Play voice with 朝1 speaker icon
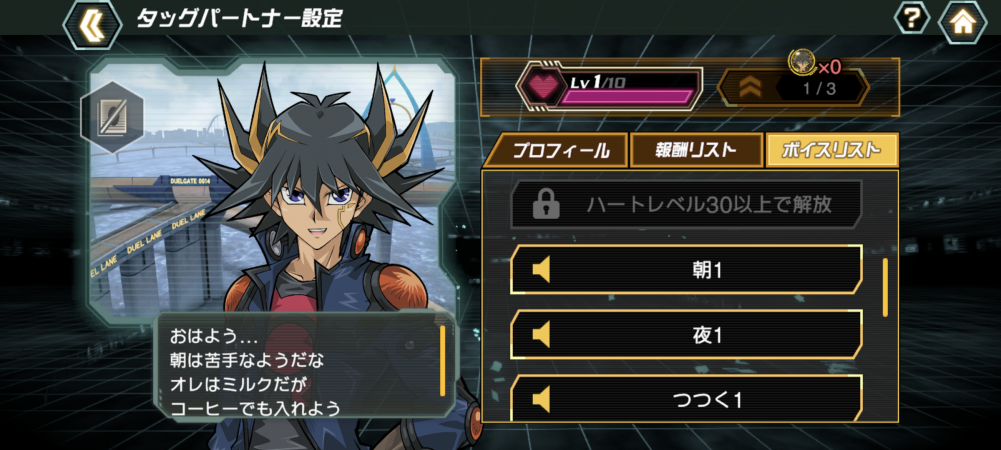The height and width of the screenshot is (450, 1001). 541,271
